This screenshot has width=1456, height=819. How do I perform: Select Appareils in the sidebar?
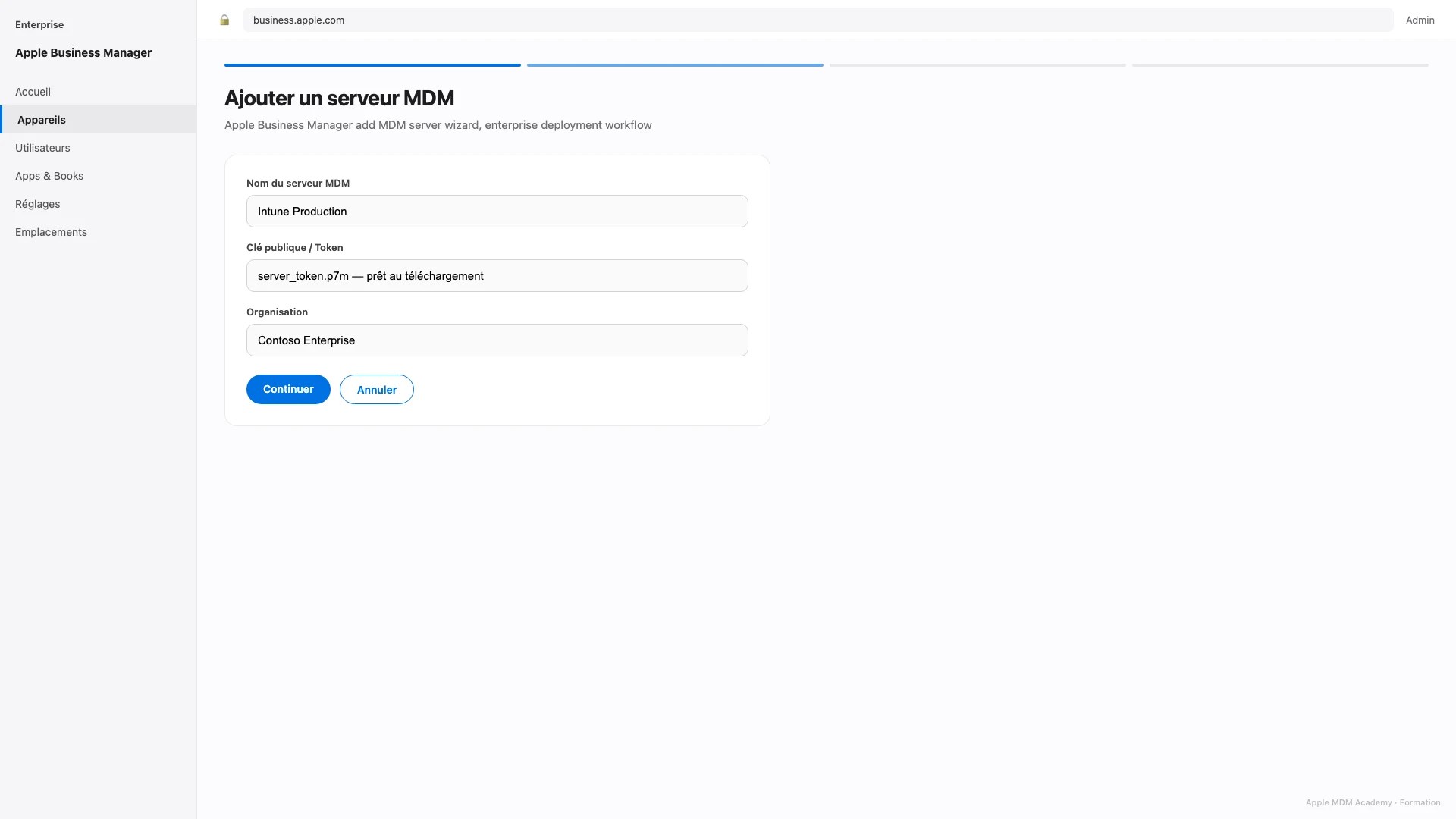[98, 120]
